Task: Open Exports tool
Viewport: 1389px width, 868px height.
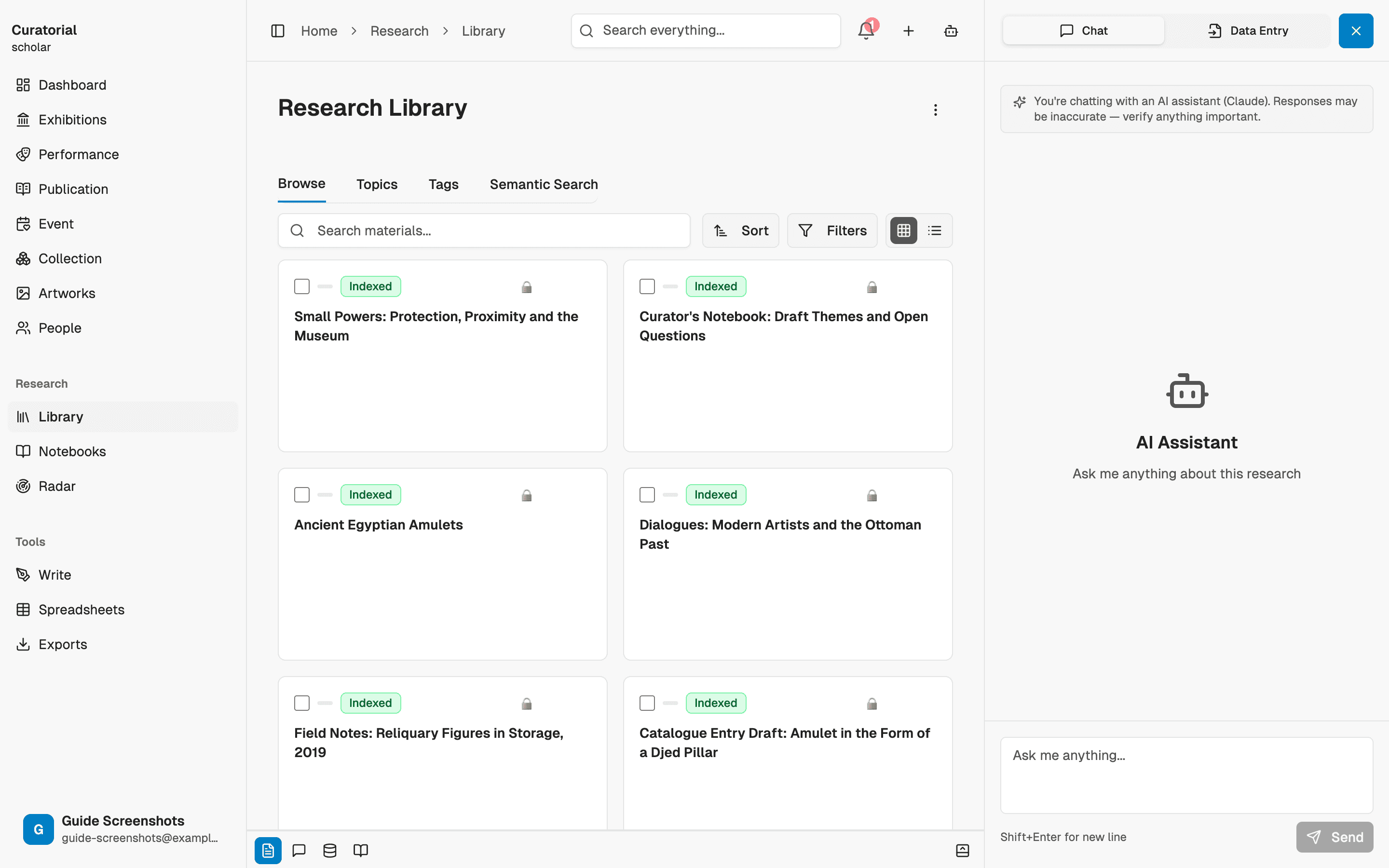Action: point(123,644)
